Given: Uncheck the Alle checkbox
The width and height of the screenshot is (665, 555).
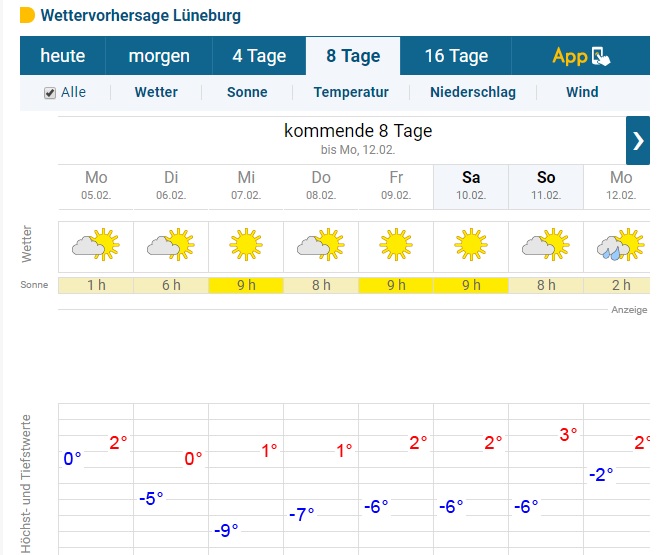Looking at the screenshot, I should point(50,93).
